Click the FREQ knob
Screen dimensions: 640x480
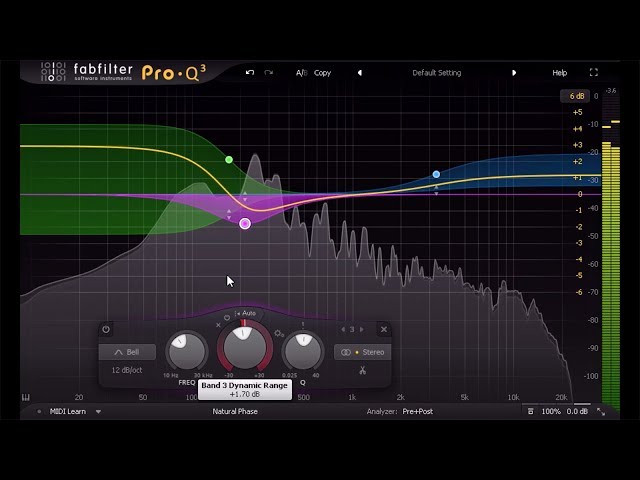[x=187, y=351]
